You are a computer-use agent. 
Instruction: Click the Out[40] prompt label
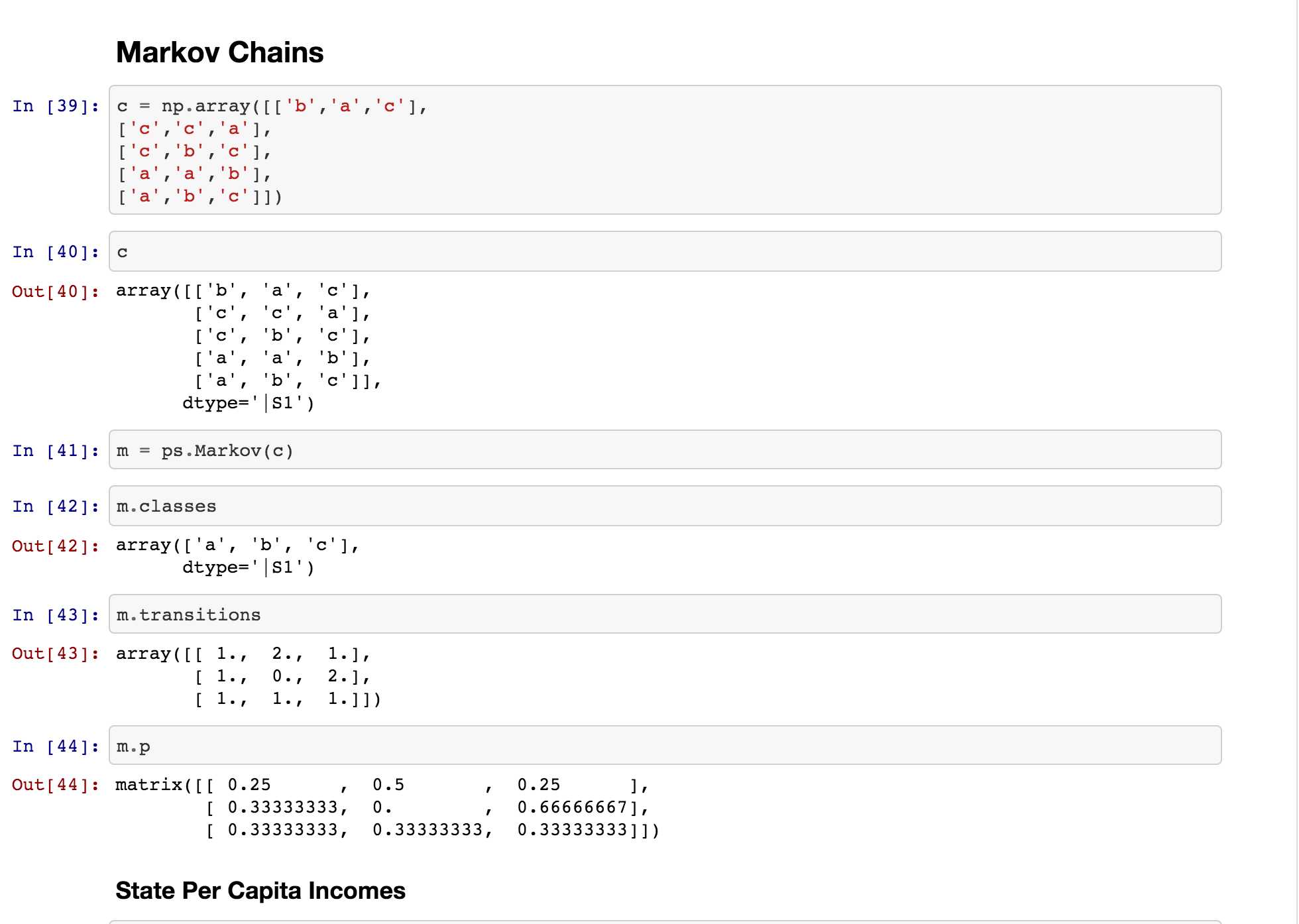click(x=56, y=292)
